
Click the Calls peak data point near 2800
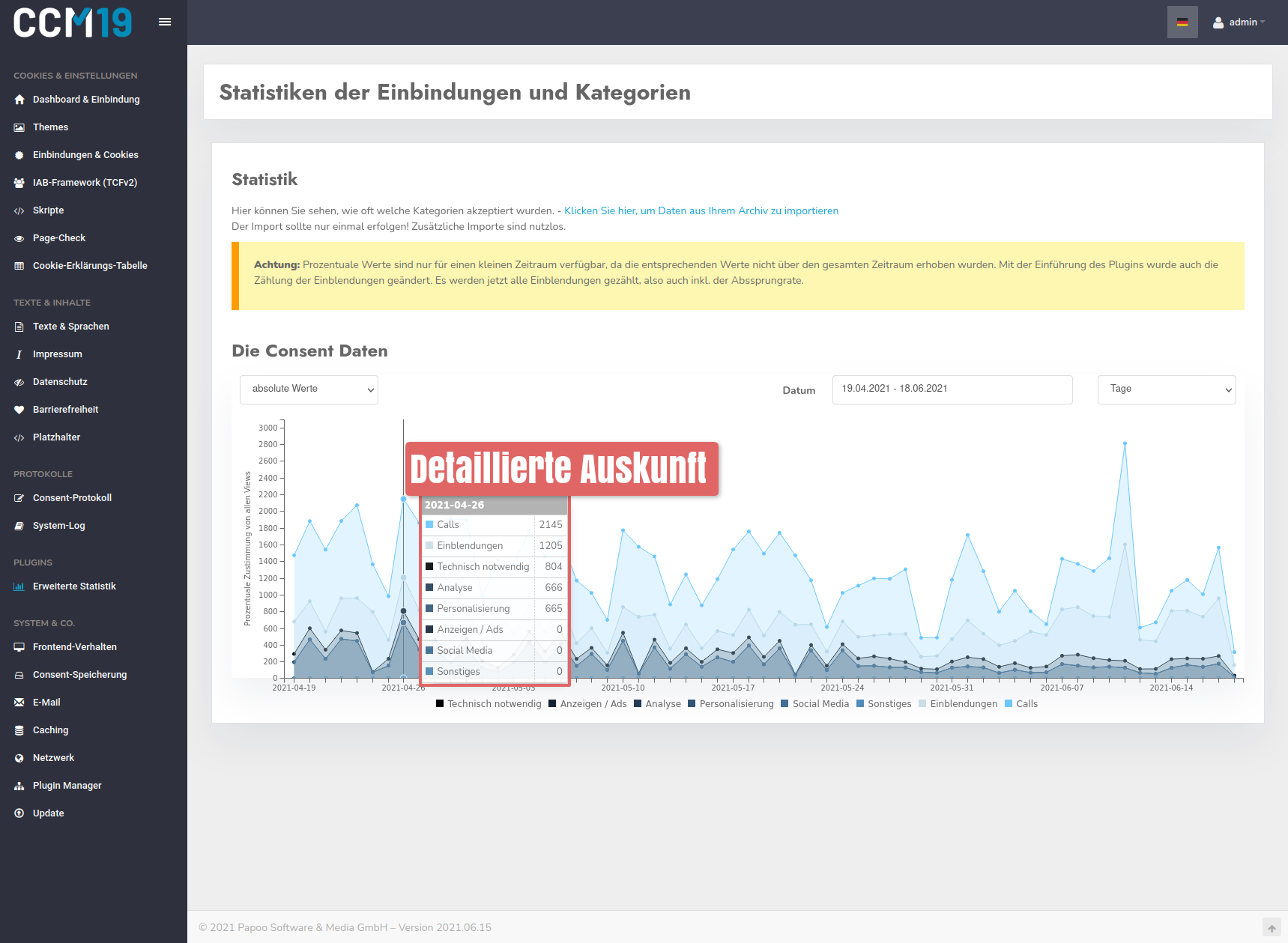[1125, 443]
